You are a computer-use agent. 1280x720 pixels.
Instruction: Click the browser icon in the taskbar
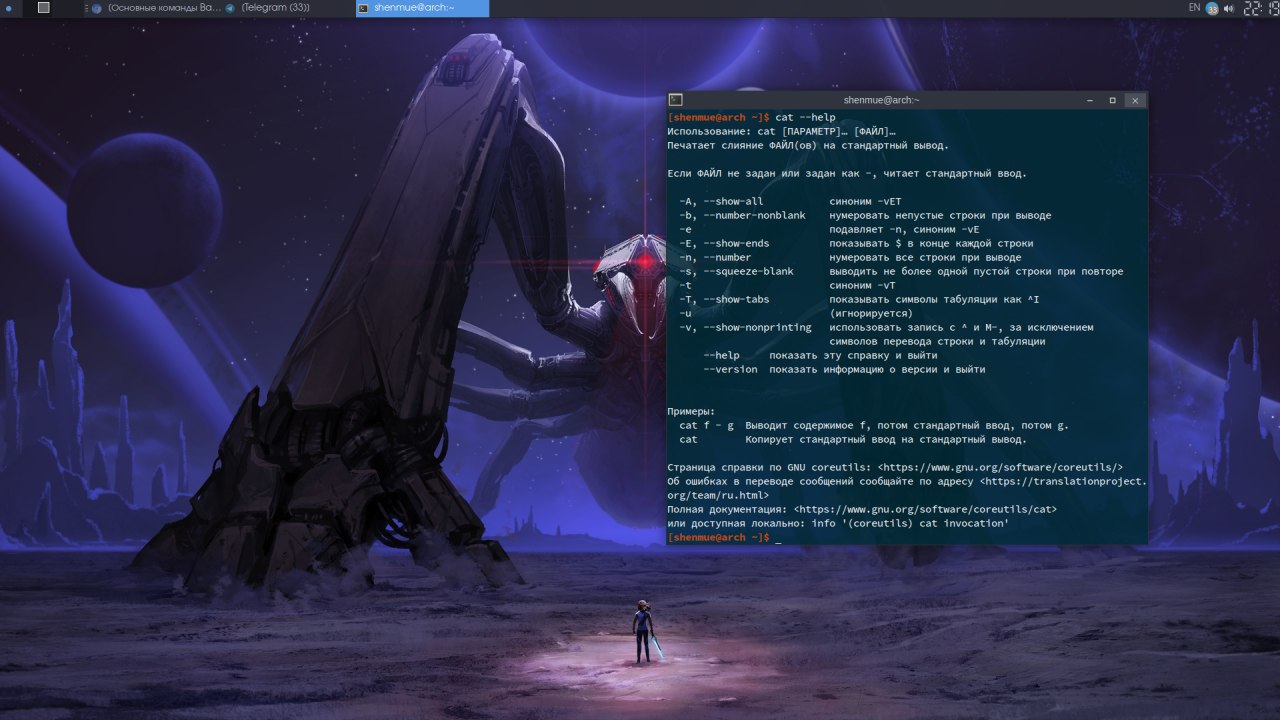coord(96,8)
